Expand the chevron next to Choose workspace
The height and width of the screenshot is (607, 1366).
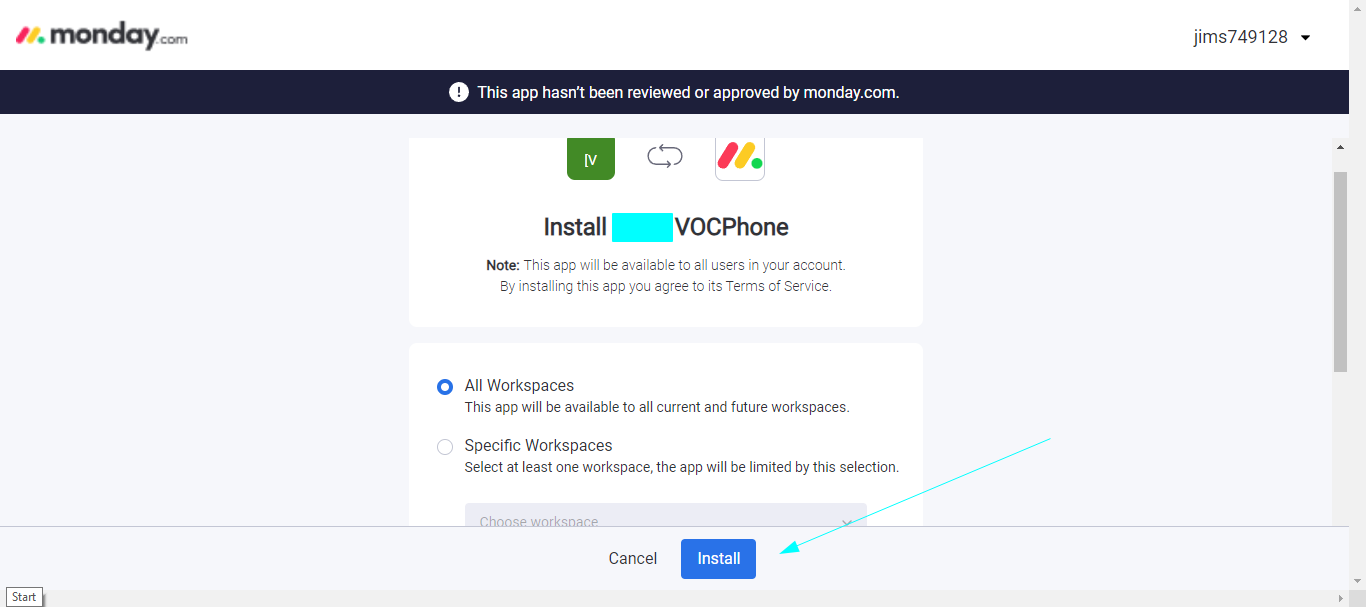tap(846, 521)
